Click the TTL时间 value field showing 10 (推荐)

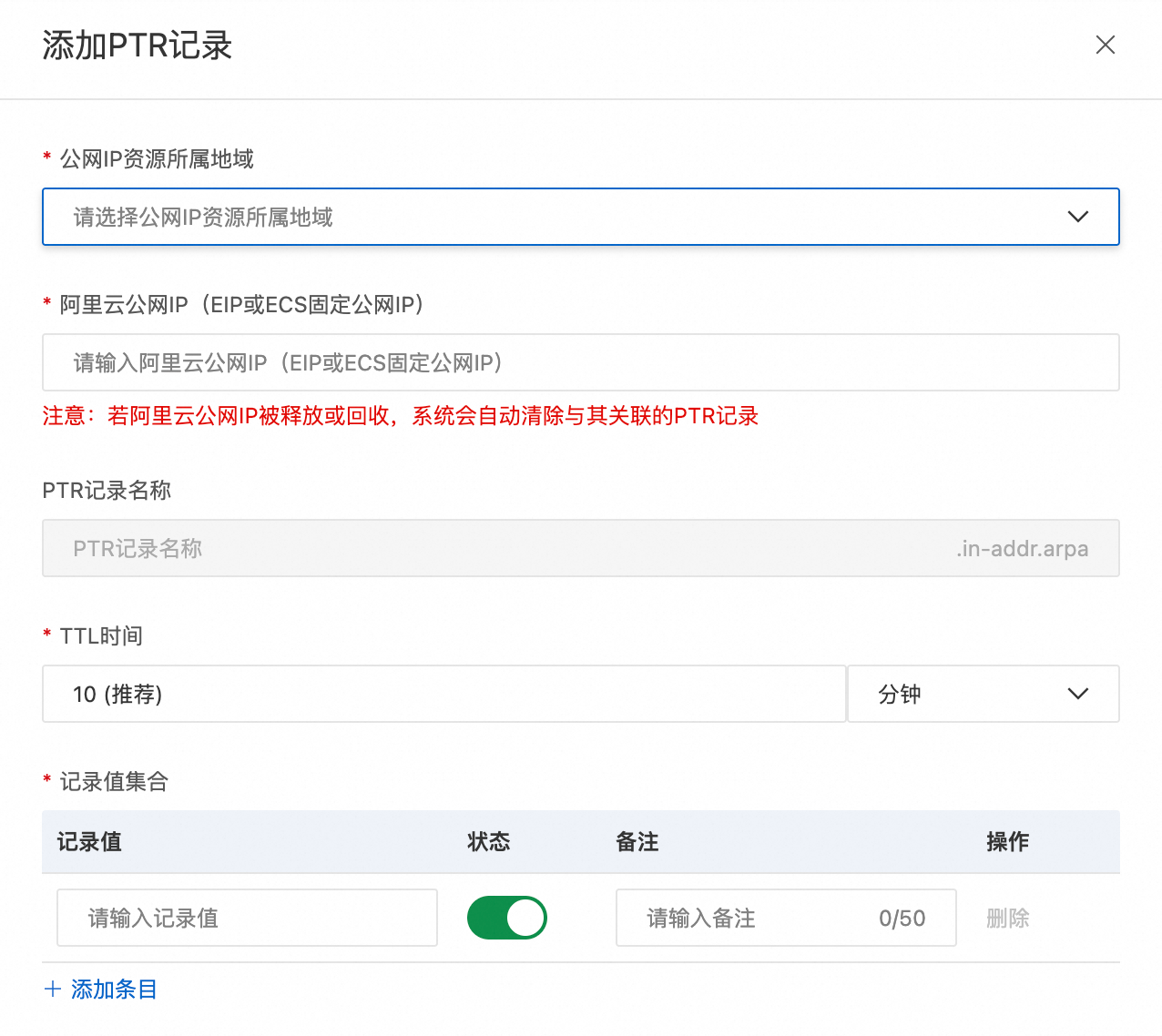[x=444, y=694]
